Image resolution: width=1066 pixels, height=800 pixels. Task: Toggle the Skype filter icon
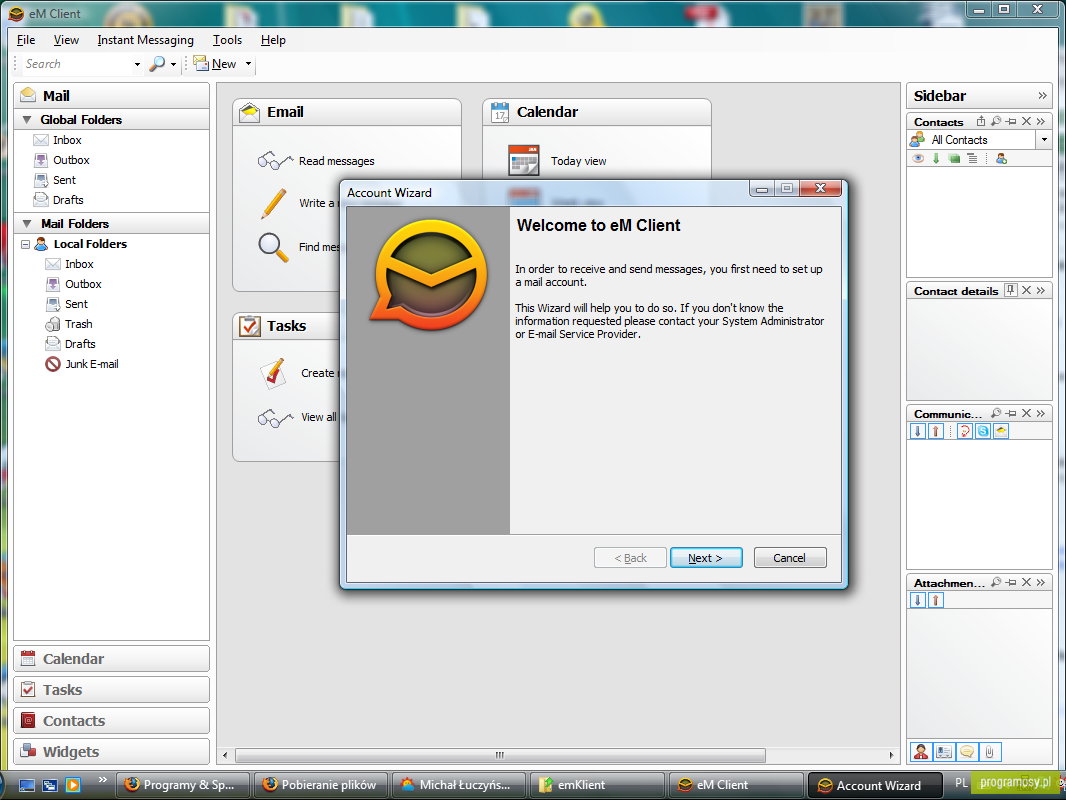[983, 431]
